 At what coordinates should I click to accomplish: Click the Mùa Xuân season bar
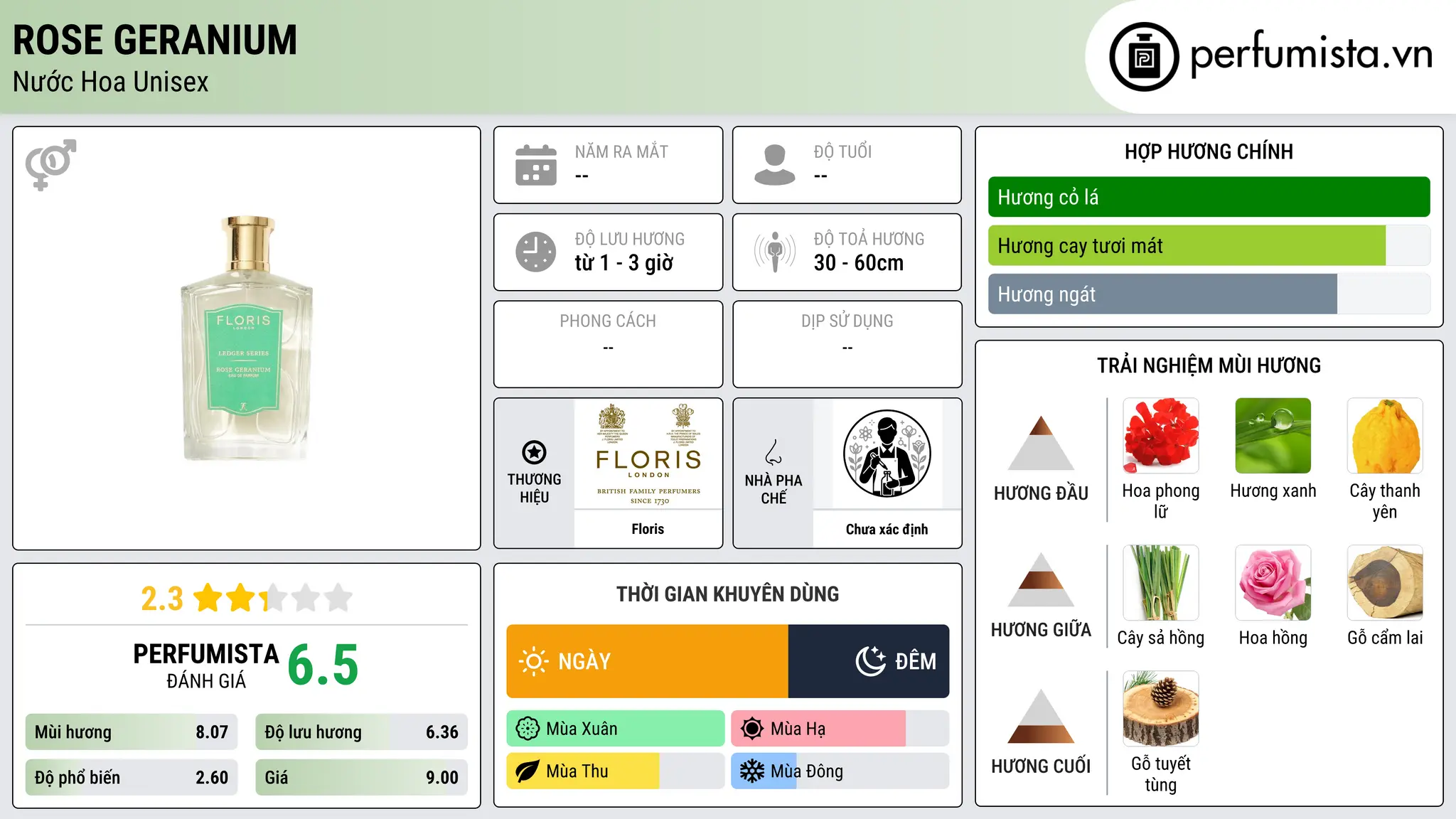point(616,729)
